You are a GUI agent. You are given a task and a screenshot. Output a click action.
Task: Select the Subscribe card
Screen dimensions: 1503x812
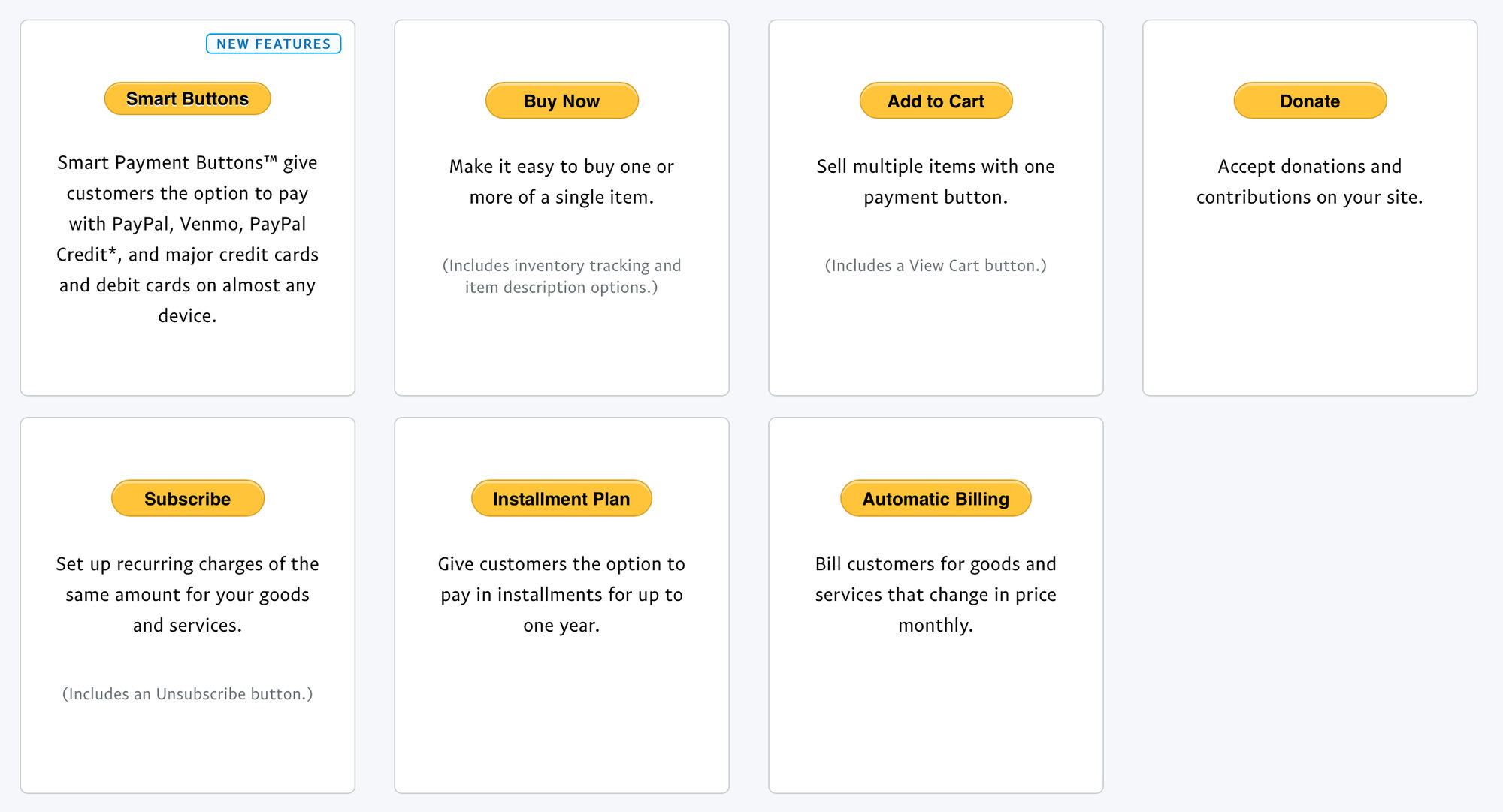click(187, 605)
